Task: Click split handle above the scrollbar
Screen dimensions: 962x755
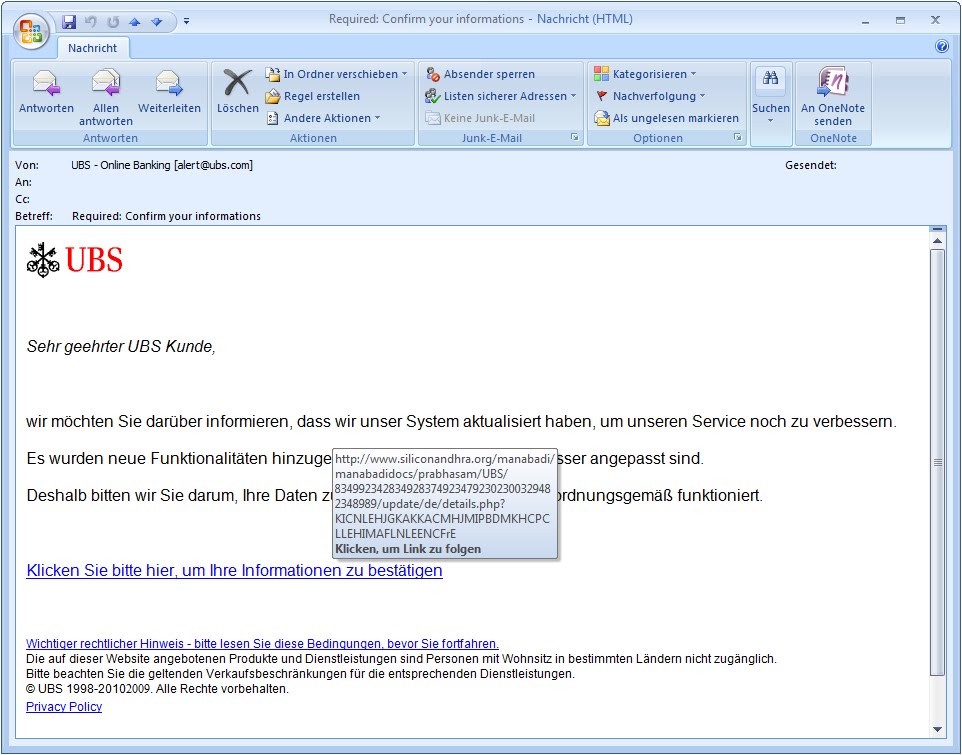Action: pos(937,229)
